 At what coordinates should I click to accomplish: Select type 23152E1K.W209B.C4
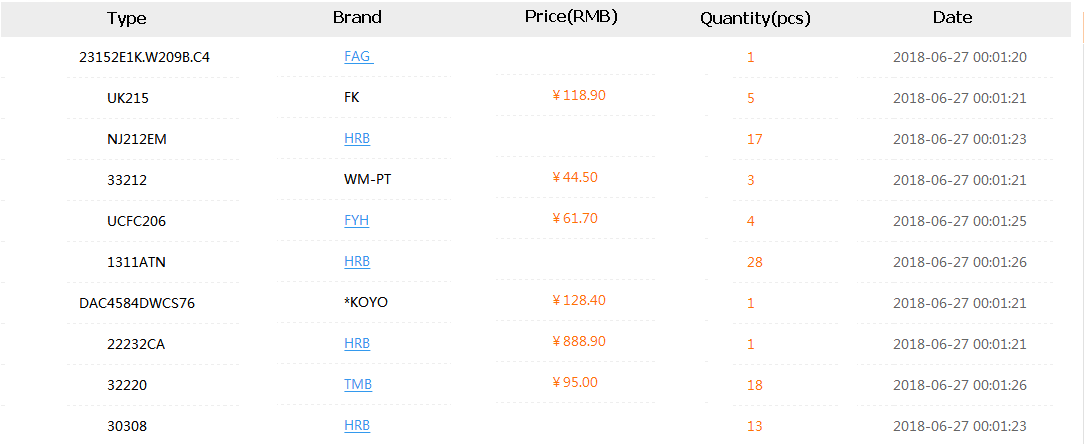coord(145,57)
